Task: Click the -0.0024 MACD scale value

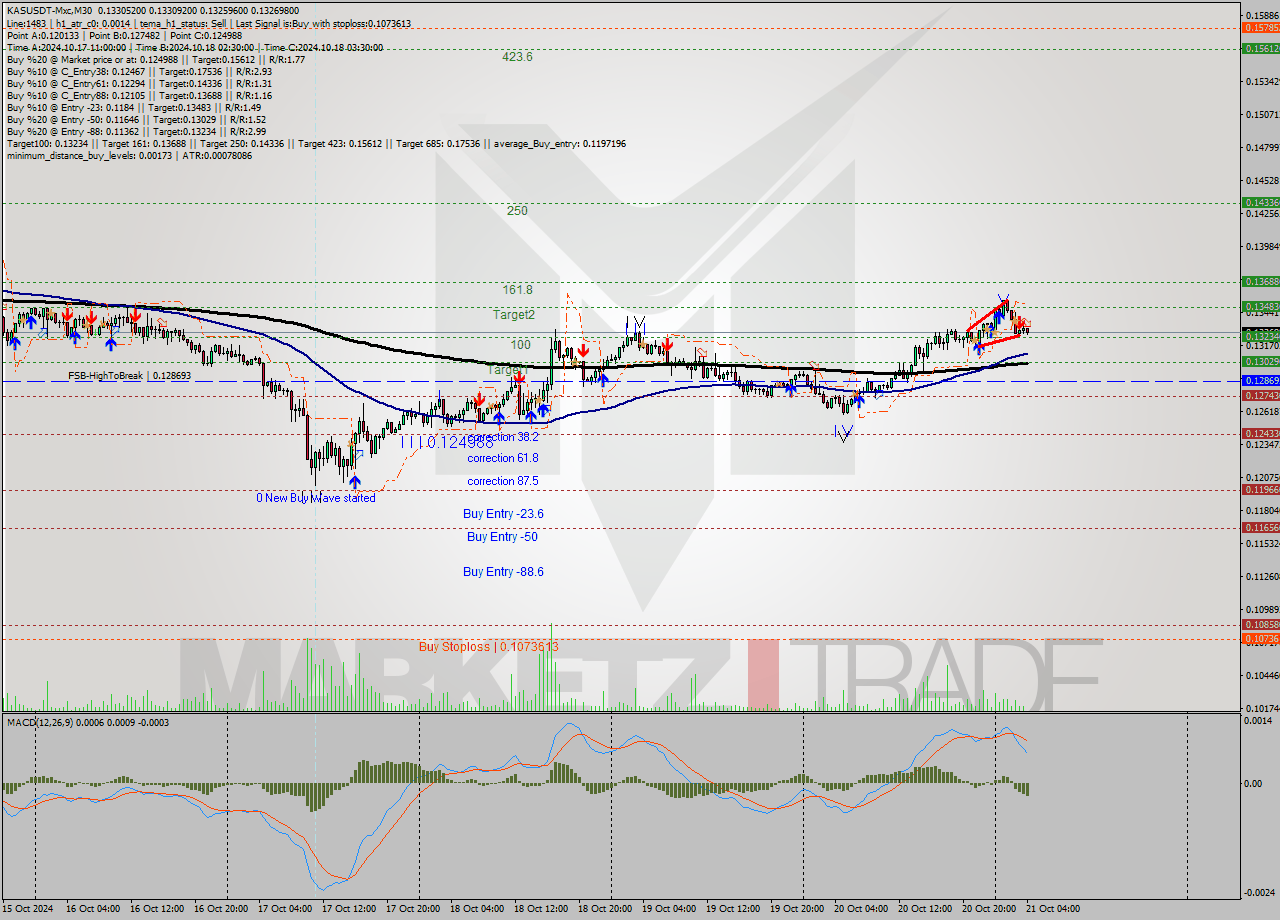Action: (x=1258, y=893)
